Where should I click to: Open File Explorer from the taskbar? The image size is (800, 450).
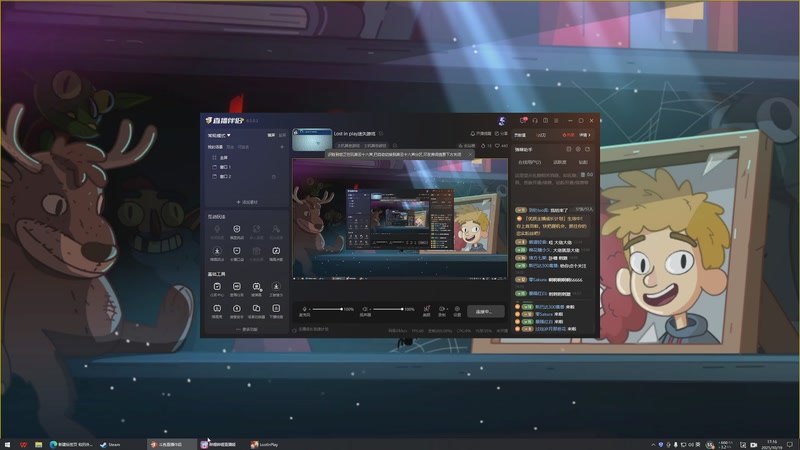pyautogui.click(x=38, y=444)
